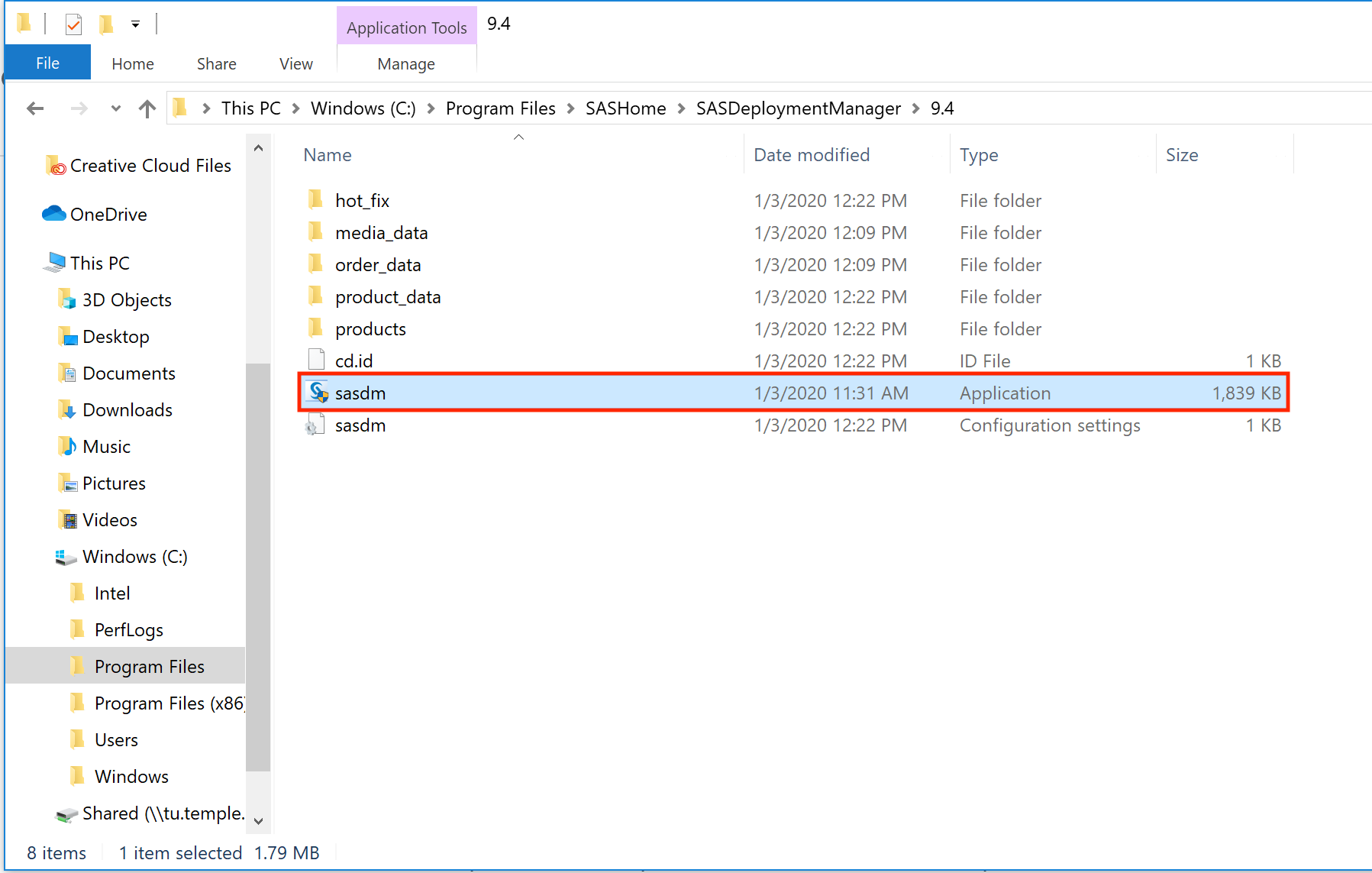The width and height of the screenshot is (1372, 873).
Task: Click the navigation pane scrollbar thumb
Action: (258, 567)
